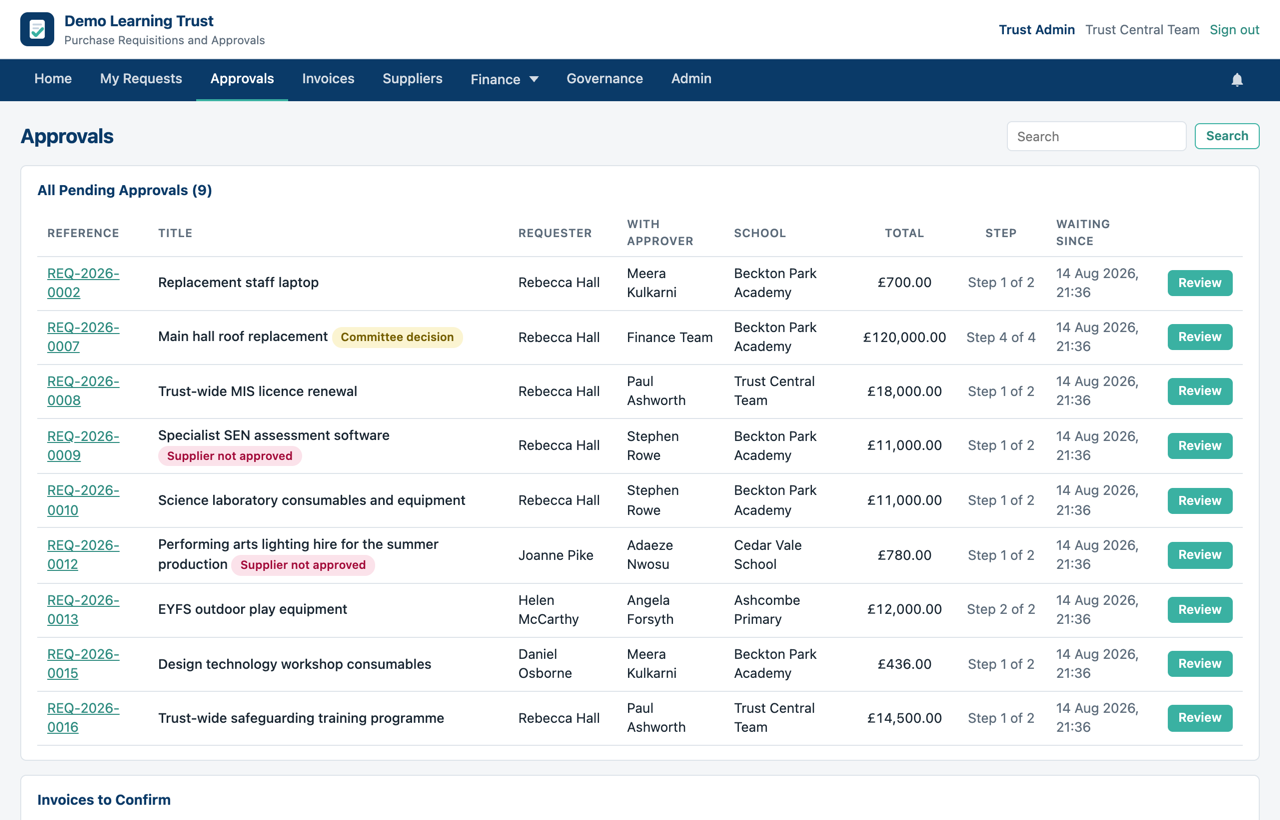1280x820 pixels.
Task: Open requisition REQ-2026-0016
Action: coord(83,718)
